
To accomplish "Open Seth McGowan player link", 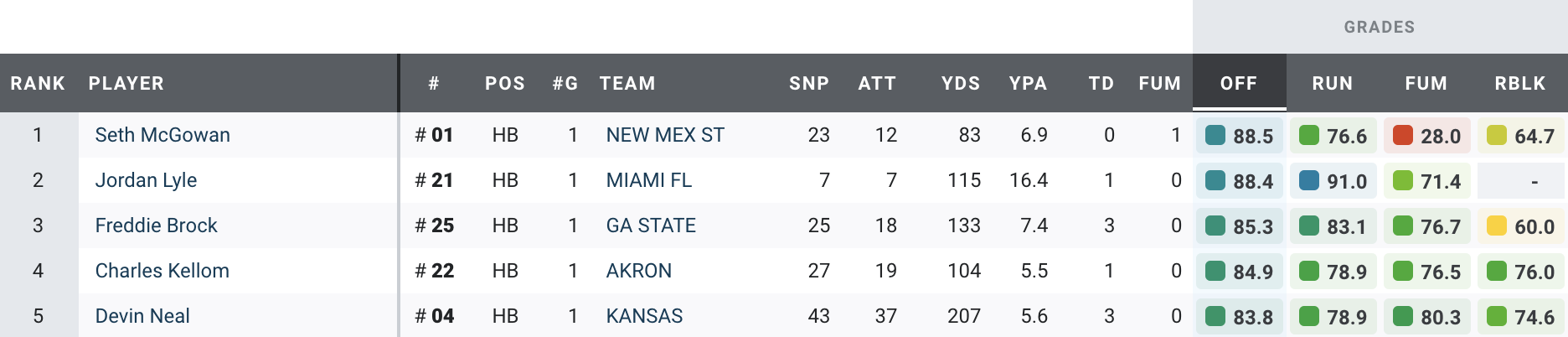I will (162, 135).
